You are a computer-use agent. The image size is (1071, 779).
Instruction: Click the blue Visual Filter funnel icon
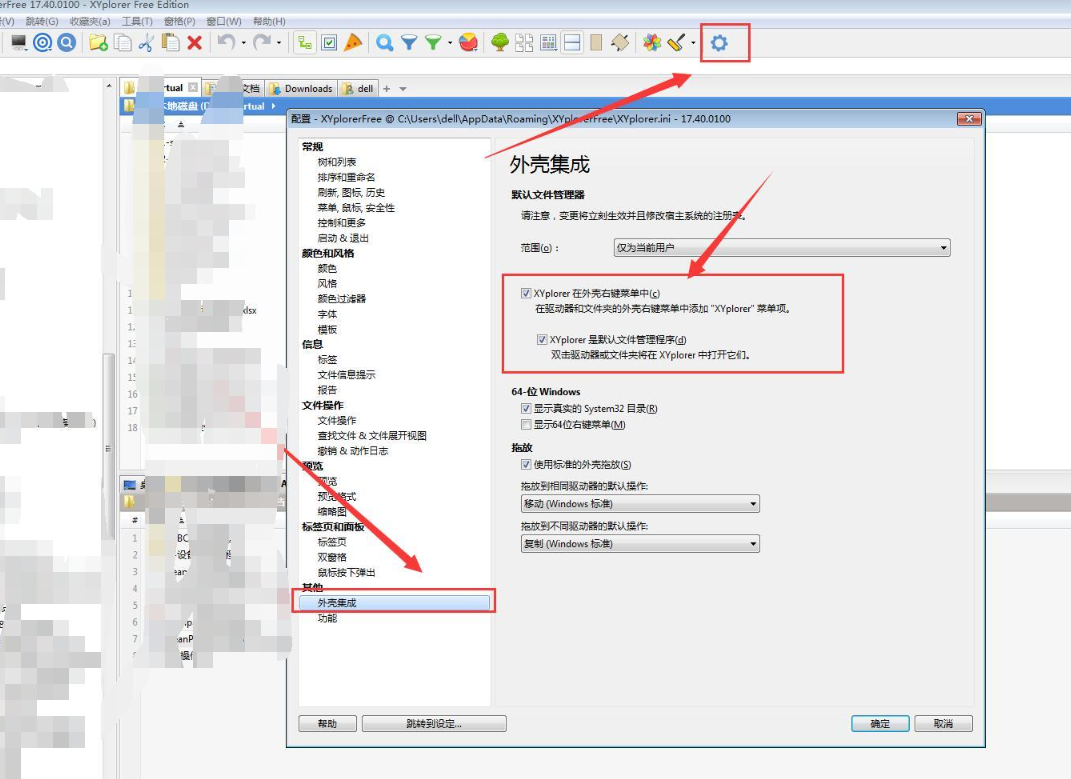click(x=409, y=43)
